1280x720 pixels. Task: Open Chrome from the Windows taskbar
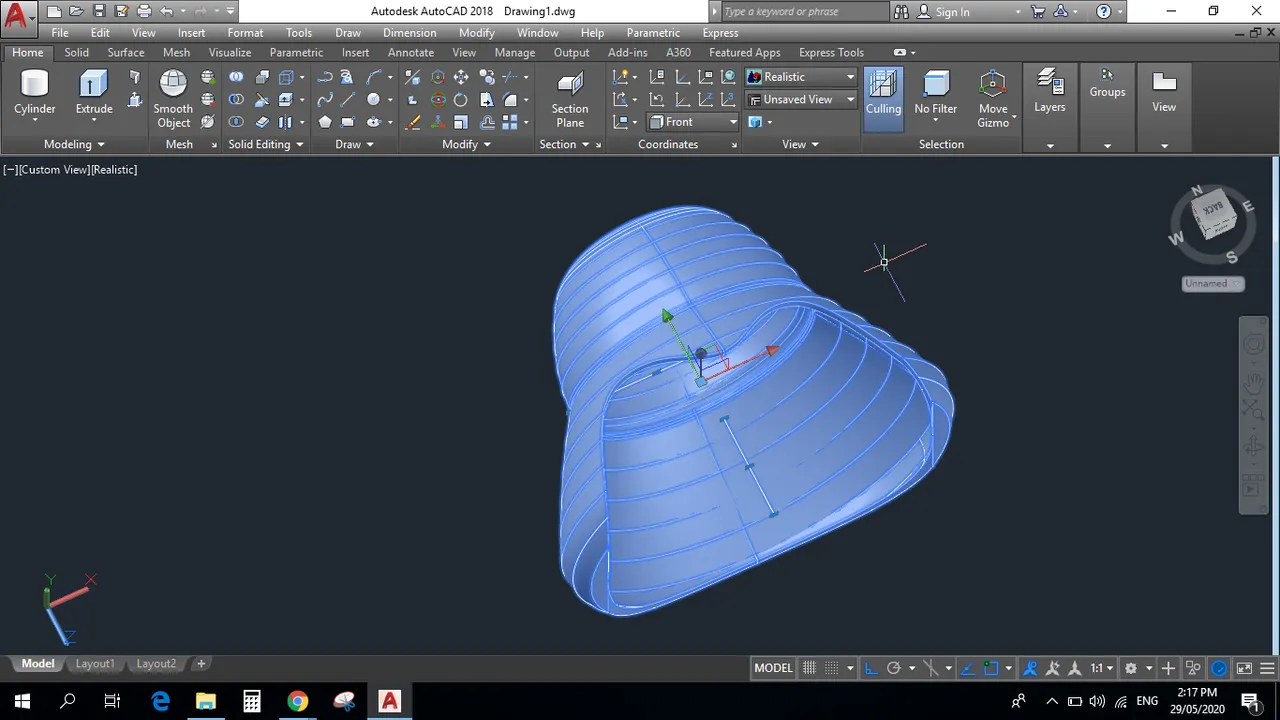[298, 701]
